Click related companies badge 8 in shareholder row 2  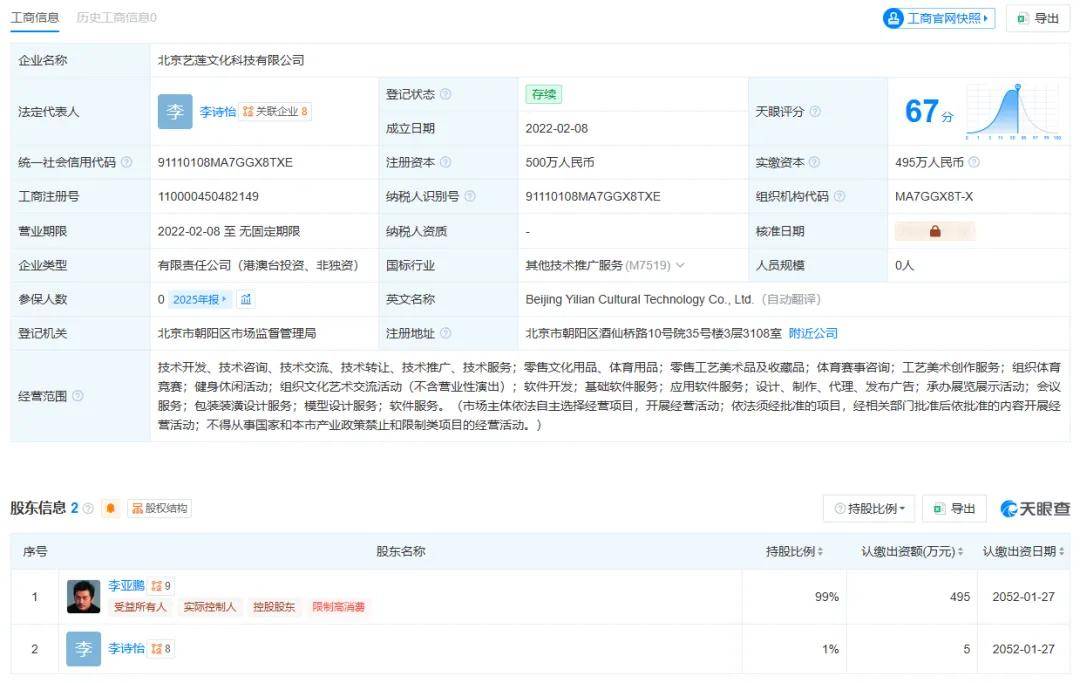(x=161, y=649)
